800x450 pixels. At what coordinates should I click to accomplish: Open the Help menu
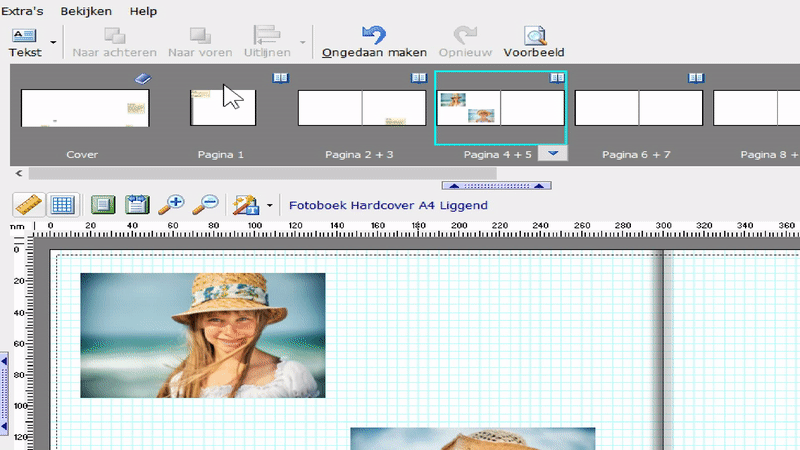[x=143, y=11]
